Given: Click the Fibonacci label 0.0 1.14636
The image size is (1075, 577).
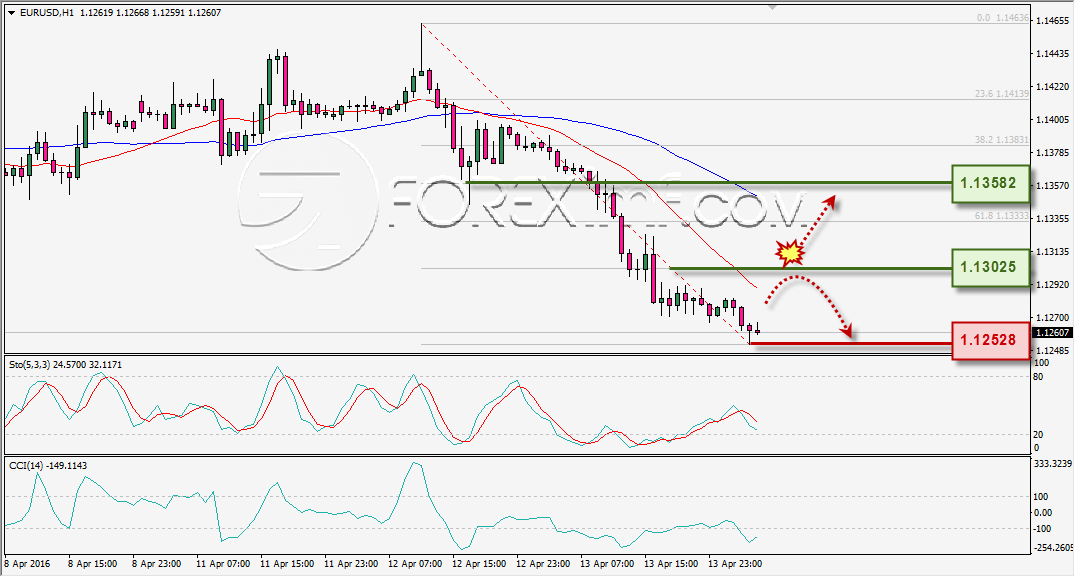Looking at the screenshot, I should point(1002,18).
